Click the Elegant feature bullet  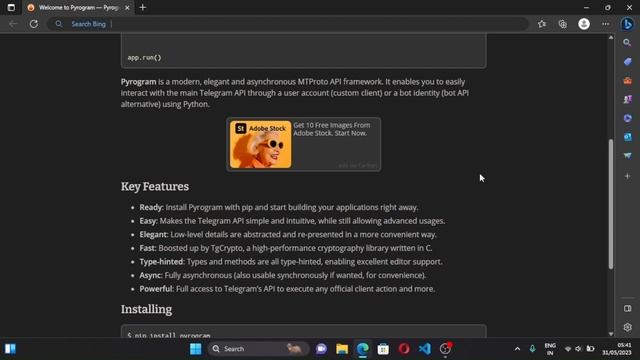288,234
